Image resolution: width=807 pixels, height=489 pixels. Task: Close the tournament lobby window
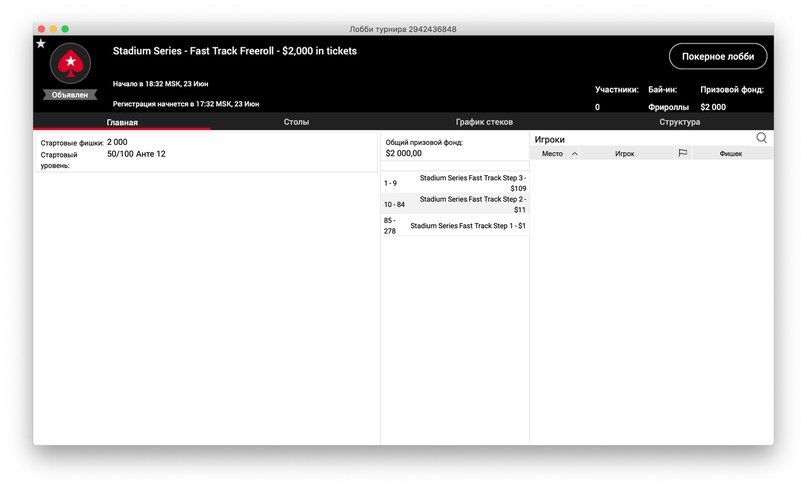click(41, 29)
